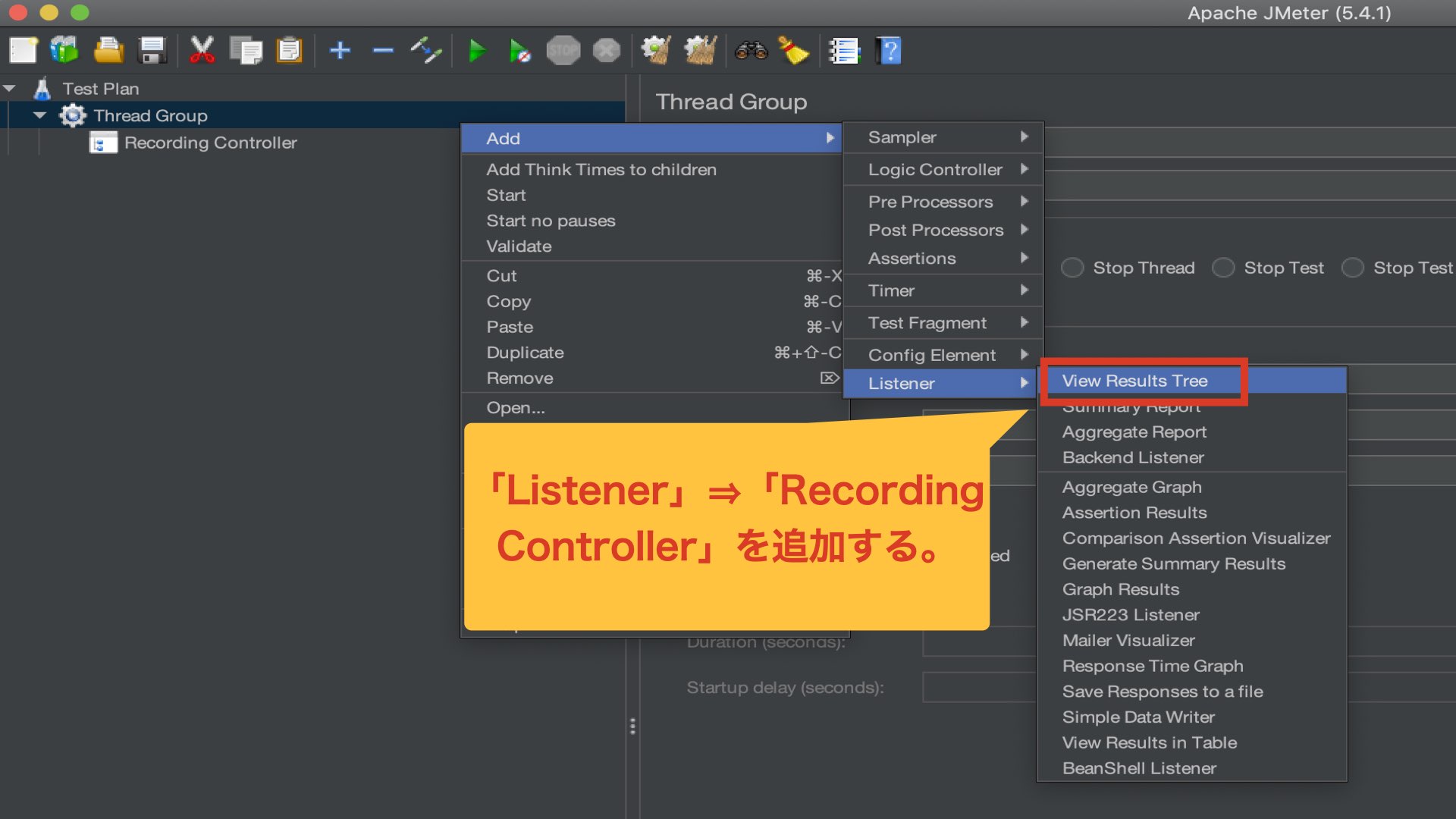This screenshot has width=1456, height=819.
Task: Select the Stop Thread radio button
Action: pos(1072,268)
